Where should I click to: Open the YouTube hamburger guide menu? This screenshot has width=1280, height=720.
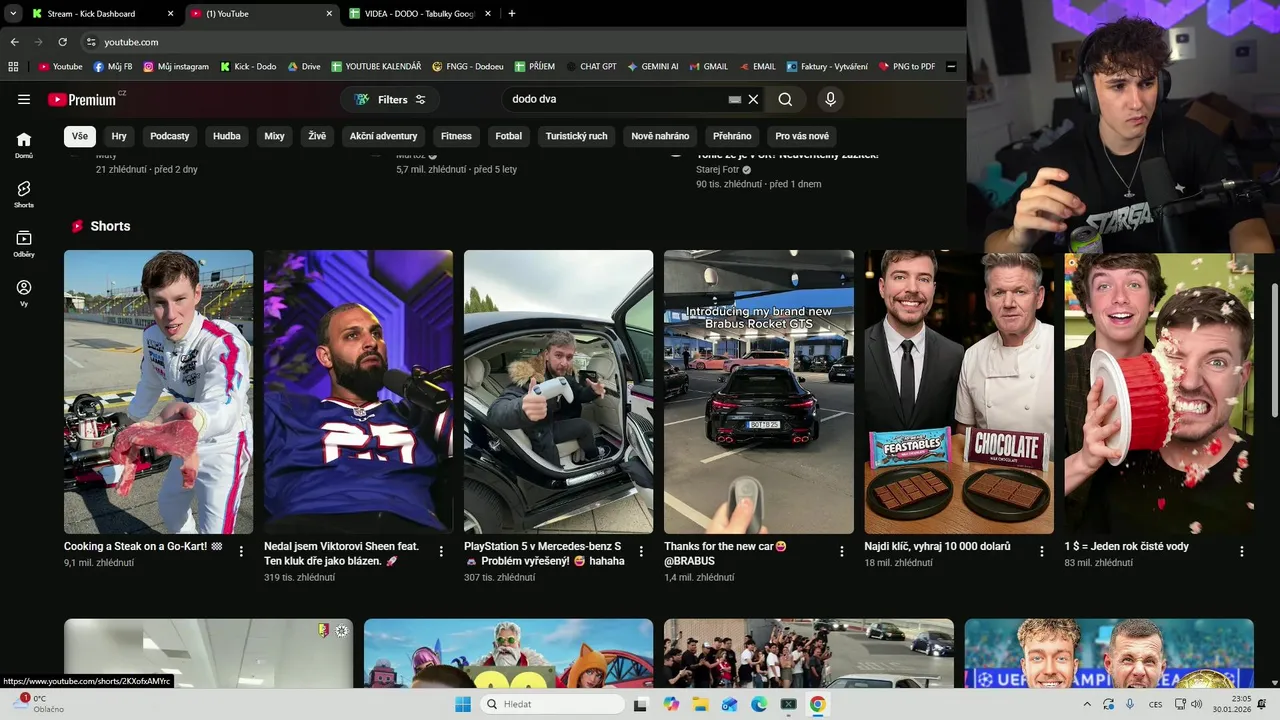[24, 99]
